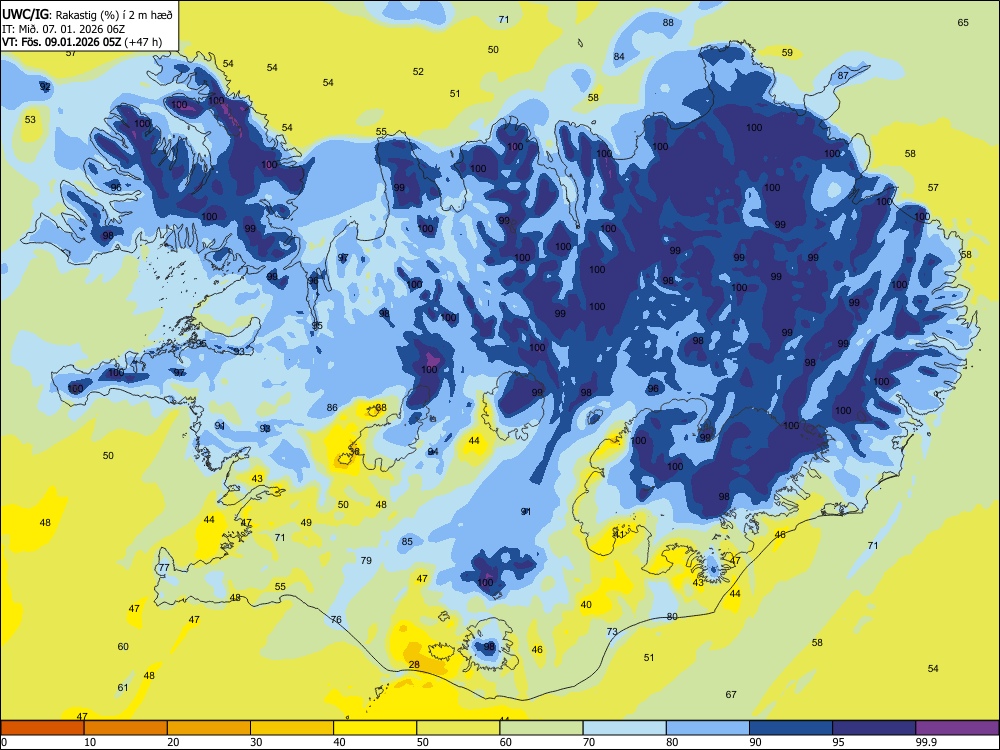Click the map value '79' in the southwest
This screenshot has height=750, width=1000.
pyautogui.click(x=365, y=561)
